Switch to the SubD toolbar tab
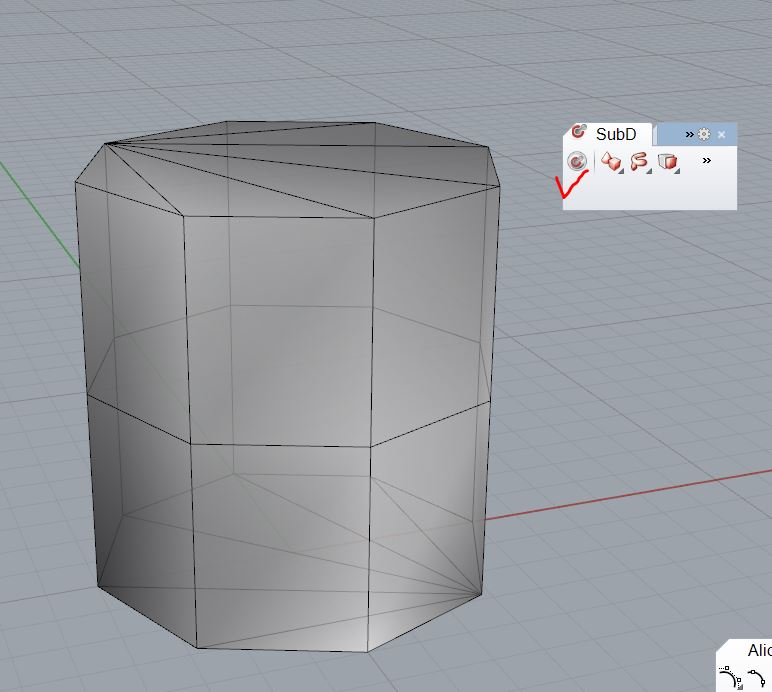This screenshot has height=692, width=772. [x=608, y=134]
